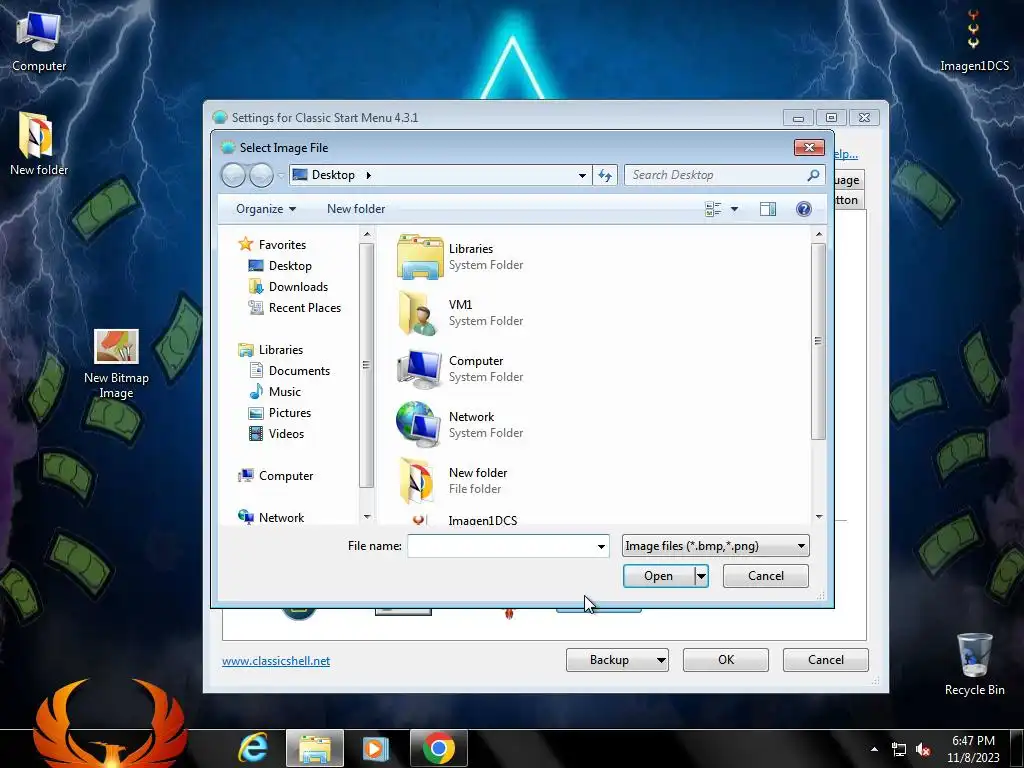The image size is (1024, 768).
Task: Show hidden tray icons arrow
Action: tap(874, 749)
